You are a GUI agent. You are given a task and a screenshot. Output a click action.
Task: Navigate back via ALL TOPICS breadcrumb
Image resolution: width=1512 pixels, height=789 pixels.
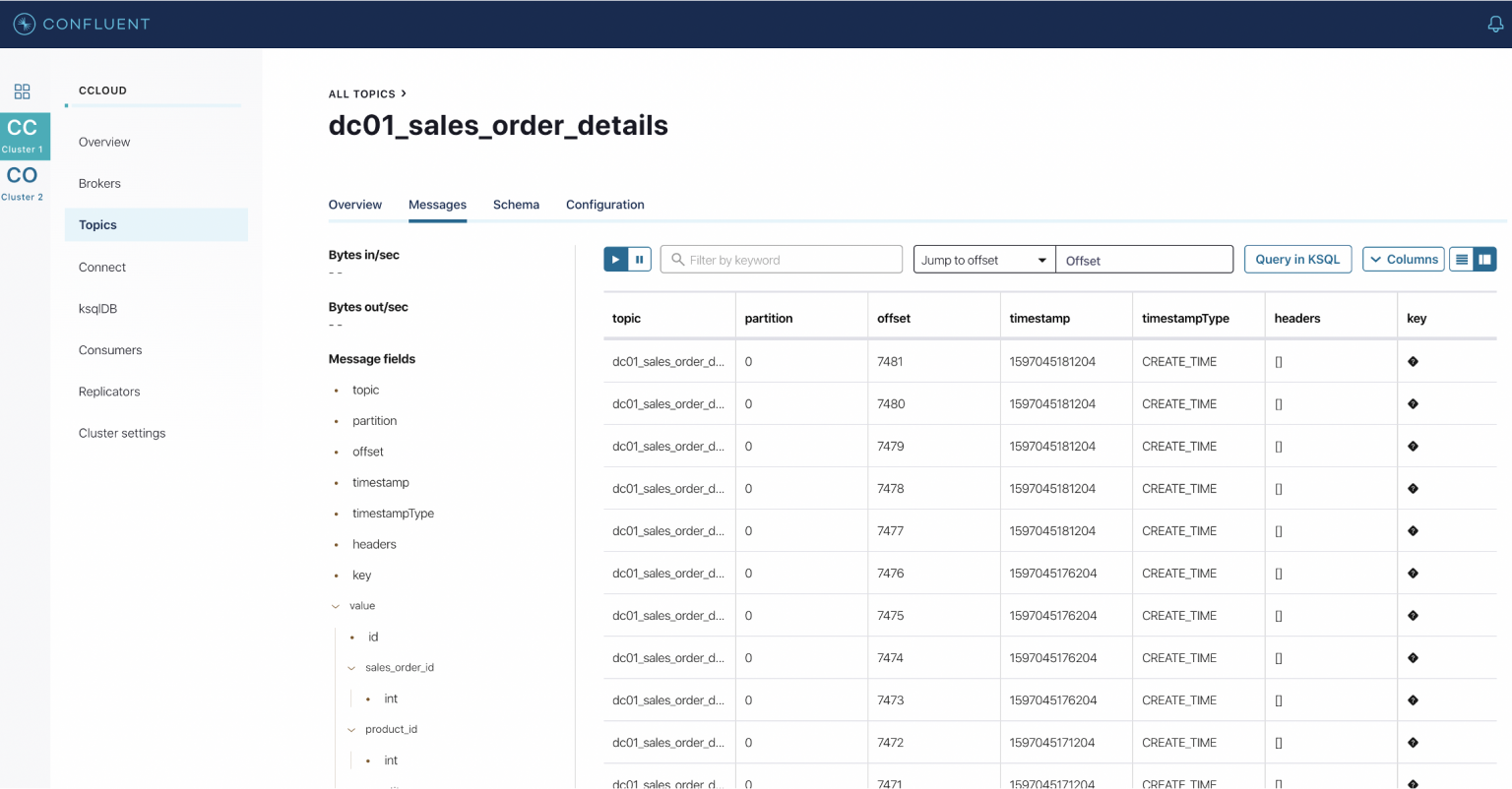[361, 93]
